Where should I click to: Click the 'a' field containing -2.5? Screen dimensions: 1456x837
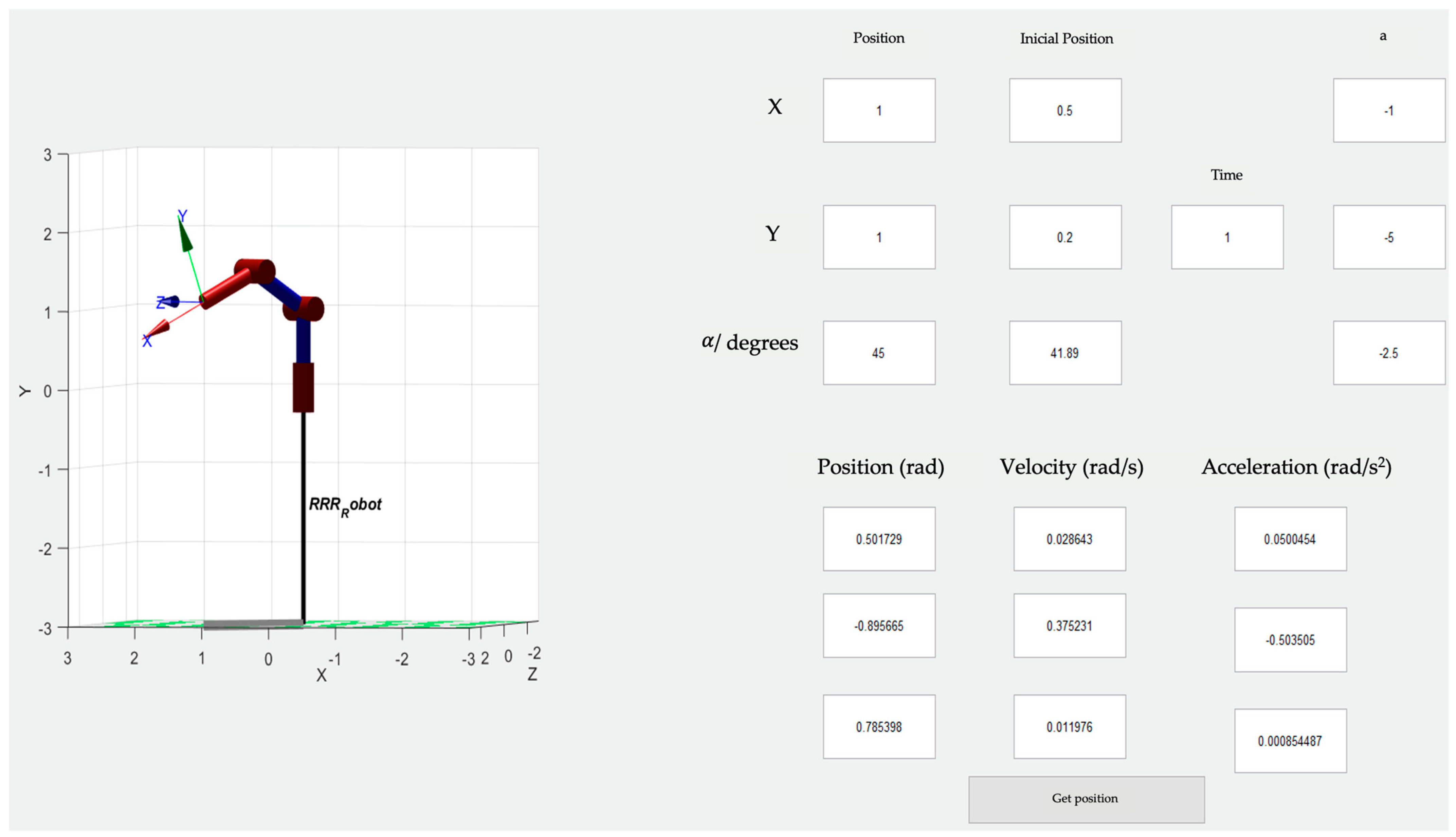point(1389,352)
